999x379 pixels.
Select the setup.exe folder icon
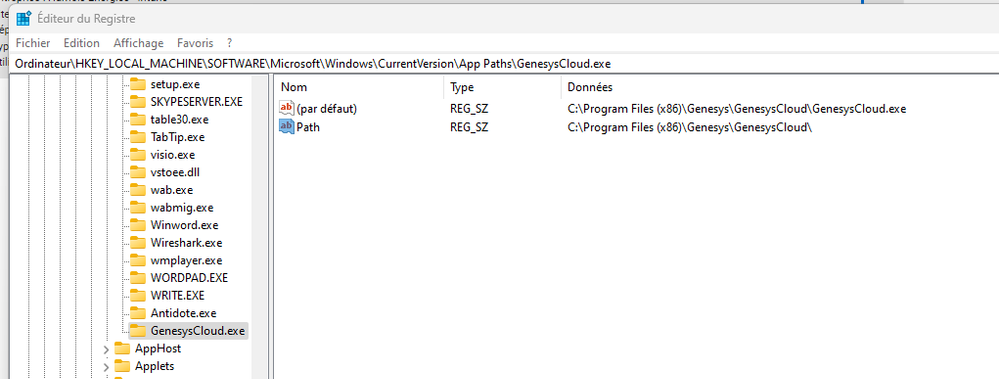tap(138, 83)
